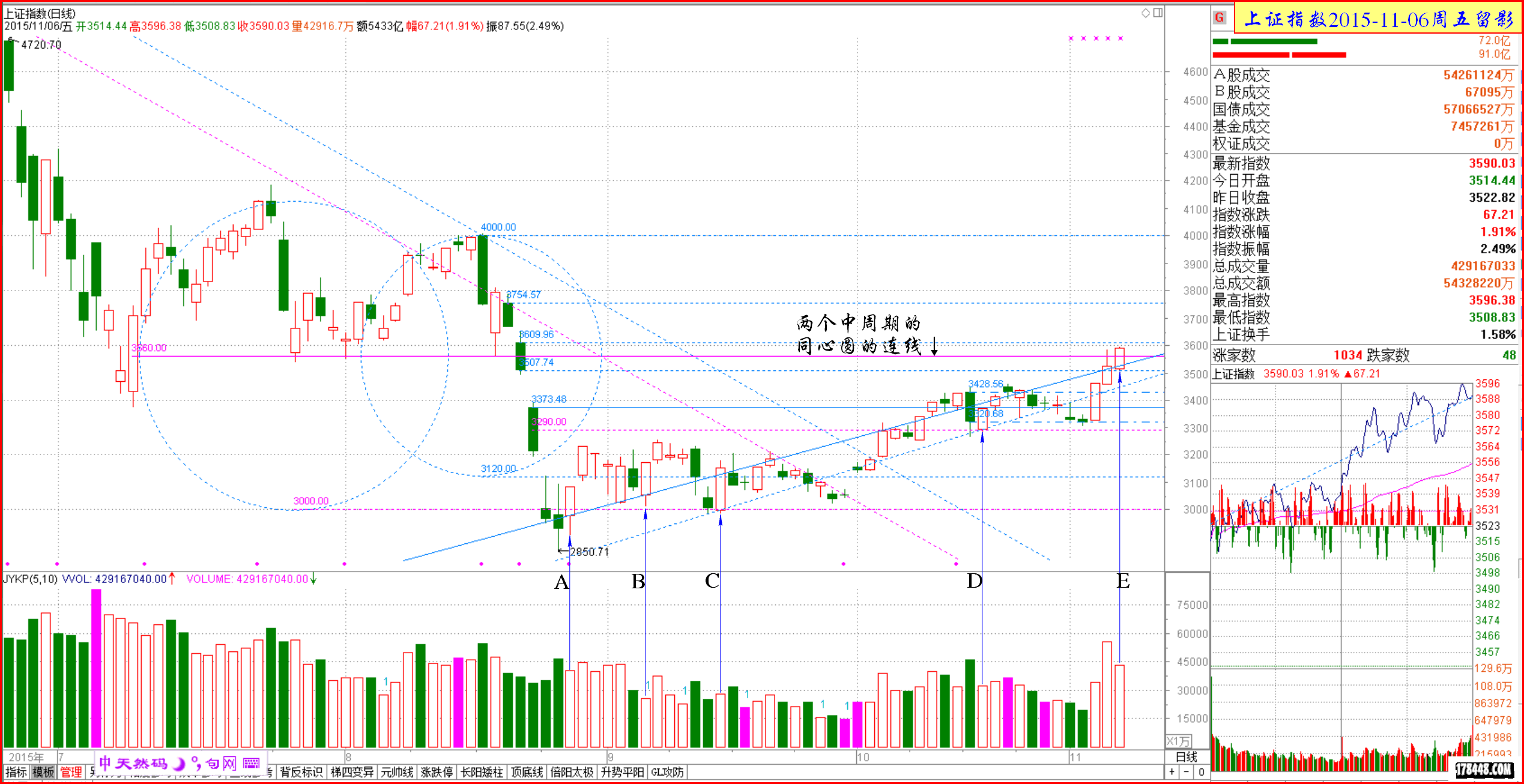Screen dimensions: 1524x784
Task: Click the 上证指数 intraday chart header
Action: [x=1296, y=374]
